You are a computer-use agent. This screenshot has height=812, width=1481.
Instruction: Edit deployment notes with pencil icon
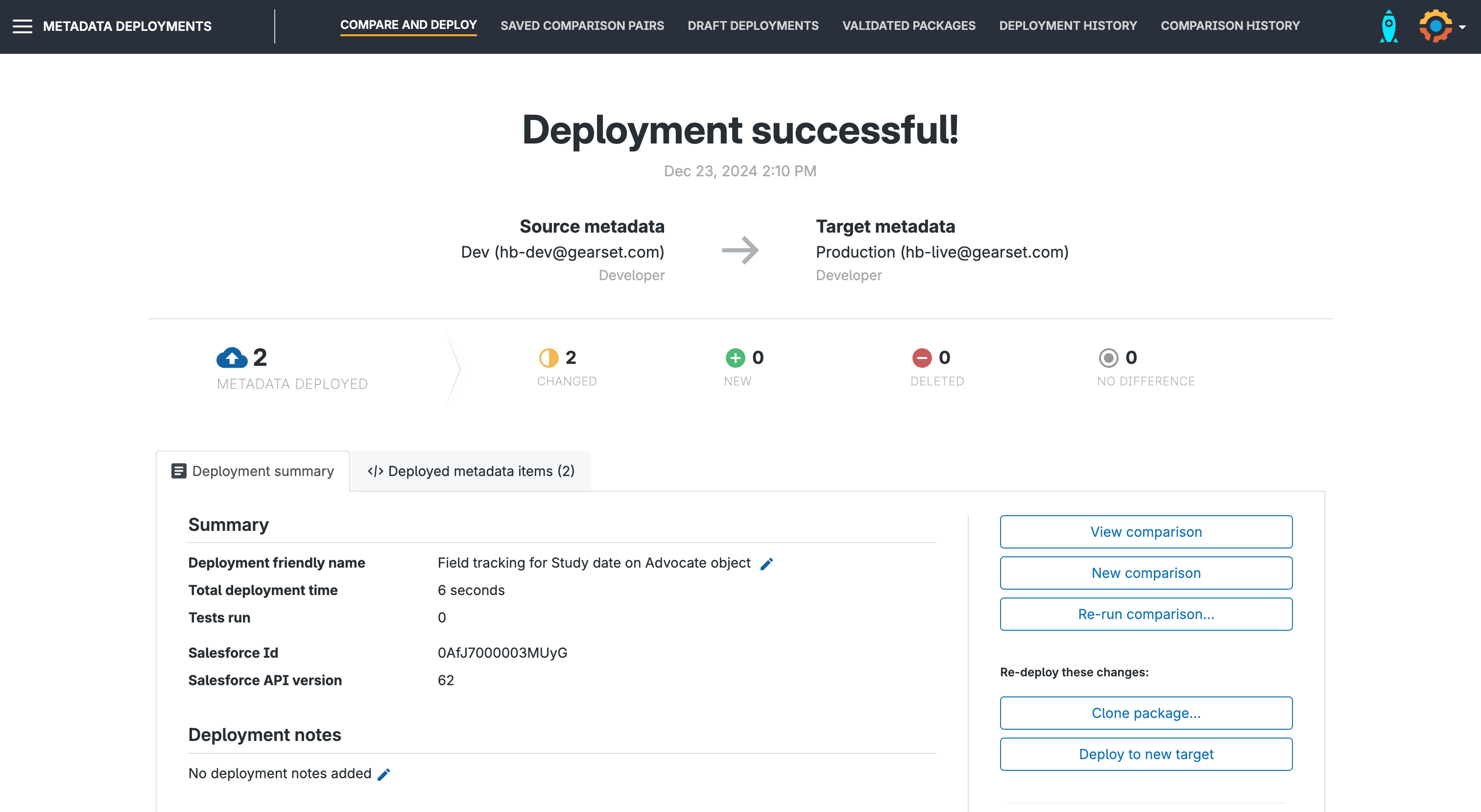tap(383, 775)
